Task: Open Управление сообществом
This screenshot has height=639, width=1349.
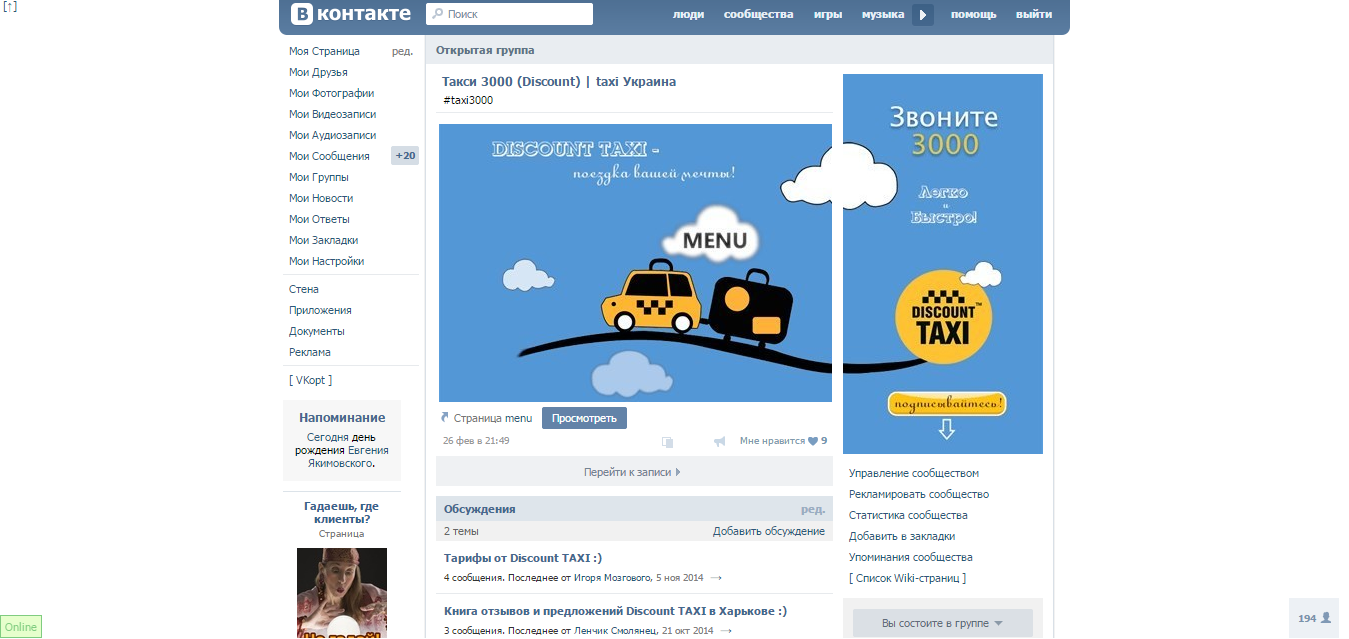Action: 914,473
